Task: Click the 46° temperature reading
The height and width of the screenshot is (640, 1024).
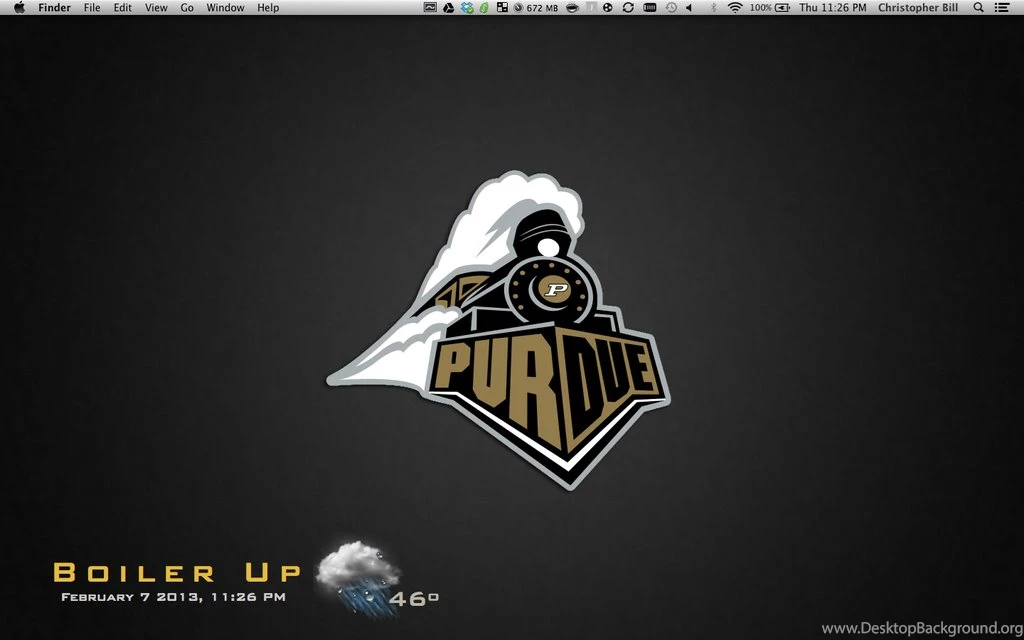Action: 413,598
